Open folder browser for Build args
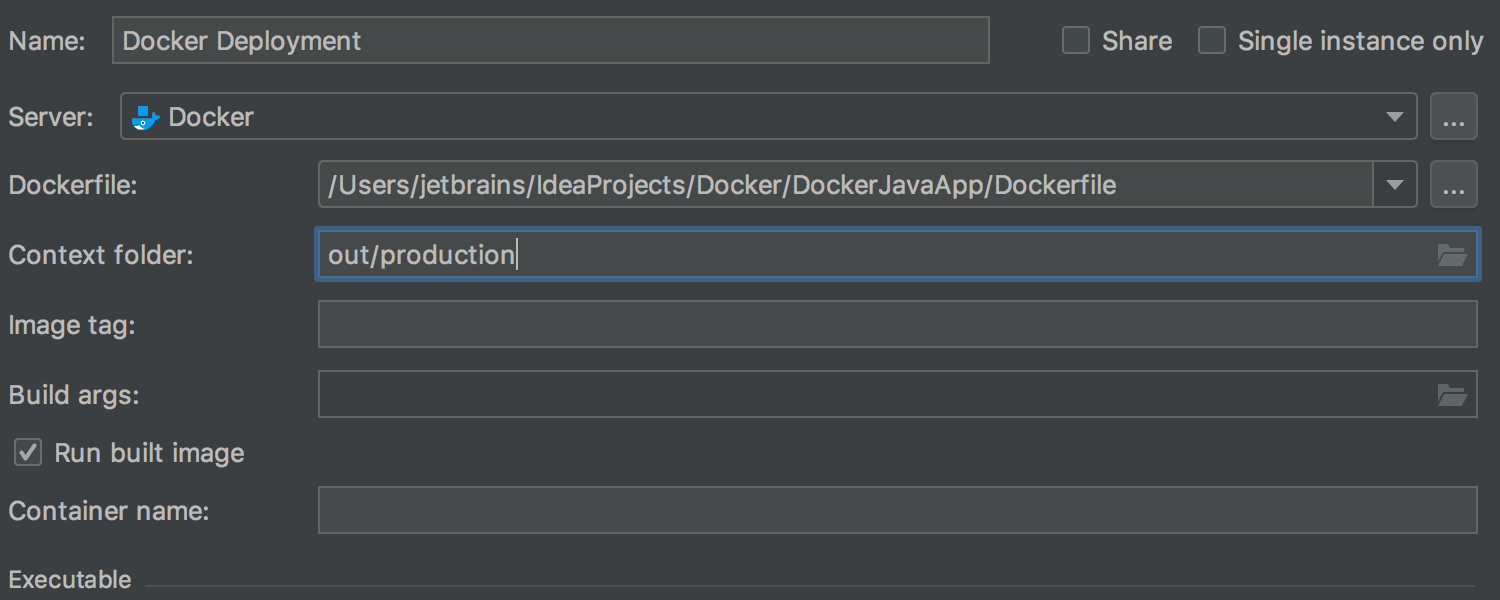Screen dimensions: 1500x600 (1452, 395)
